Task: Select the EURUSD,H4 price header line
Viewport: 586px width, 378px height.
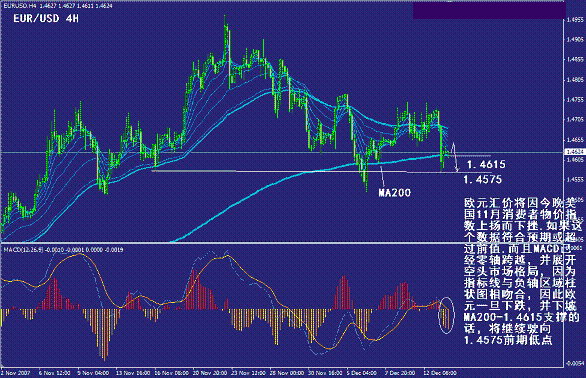Action: pos(58,6)
